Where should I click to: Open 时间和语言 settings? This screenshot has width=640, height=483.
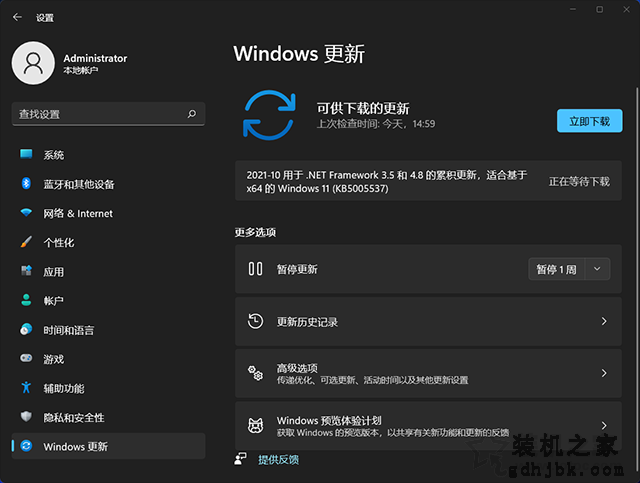click(108, 329)
